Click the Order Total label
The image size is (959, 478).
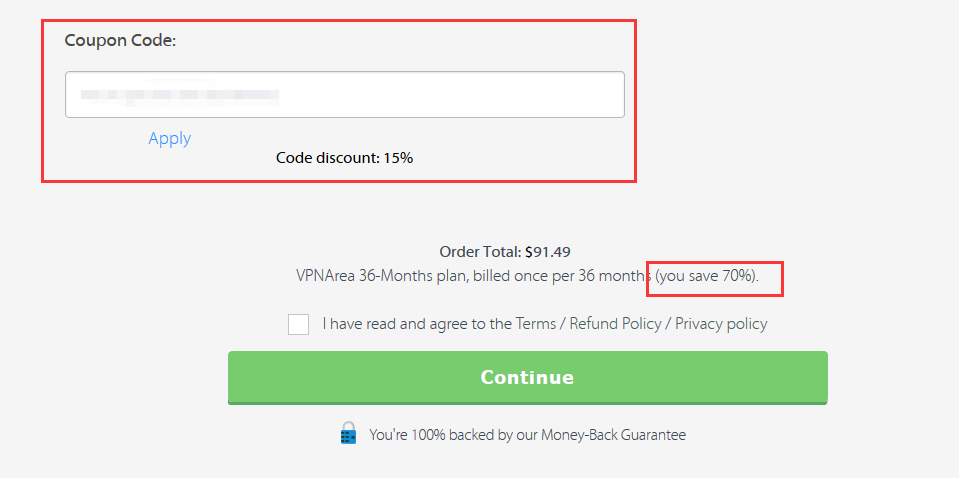tap(480, 251)
